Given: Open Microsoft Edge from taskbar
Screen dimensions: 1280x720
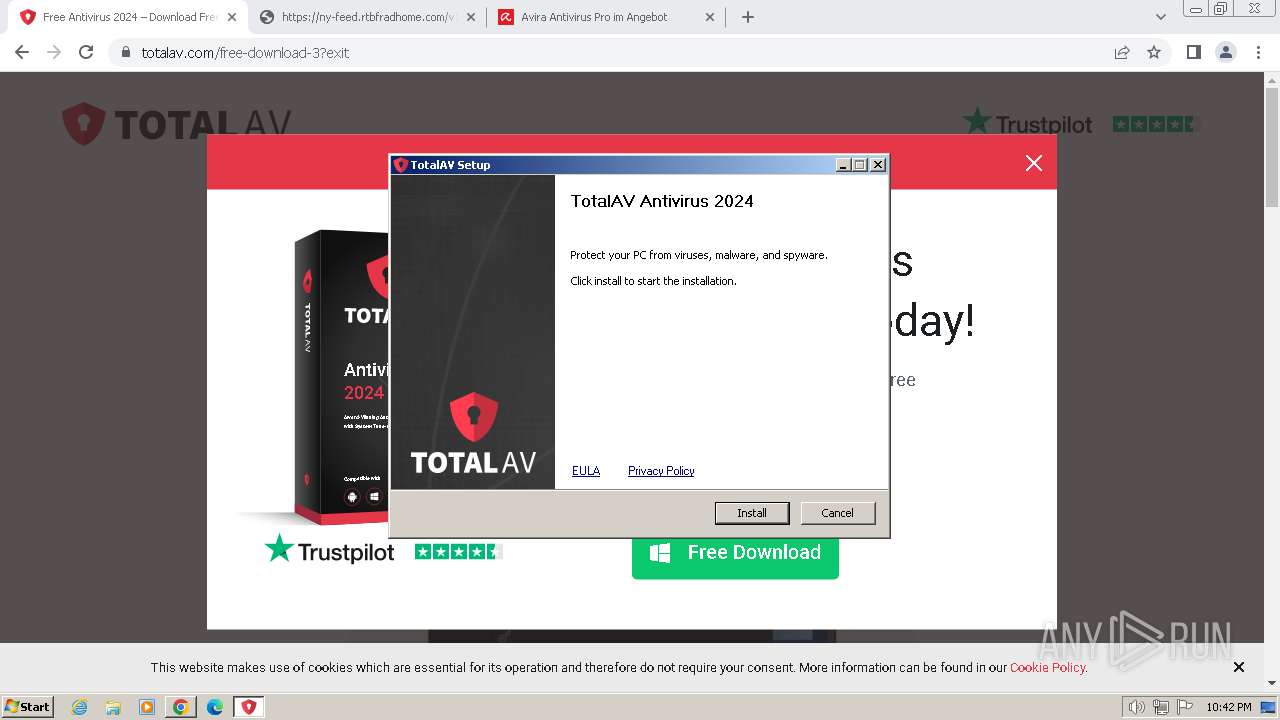Looking at the screenshot, I should click(x=215, y=707).
